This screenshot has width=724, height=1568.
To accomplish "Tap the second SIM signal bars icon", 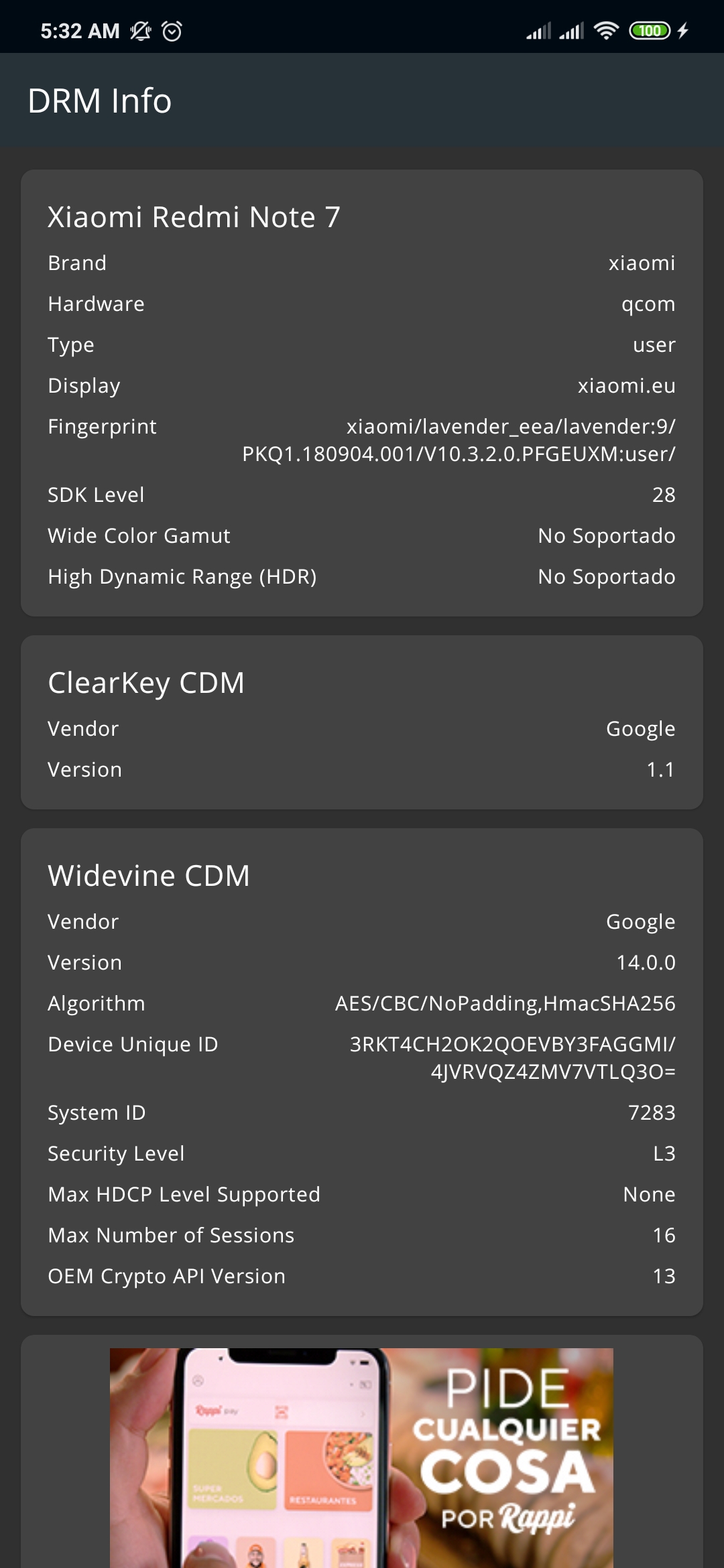I will (x=572, y=31).
